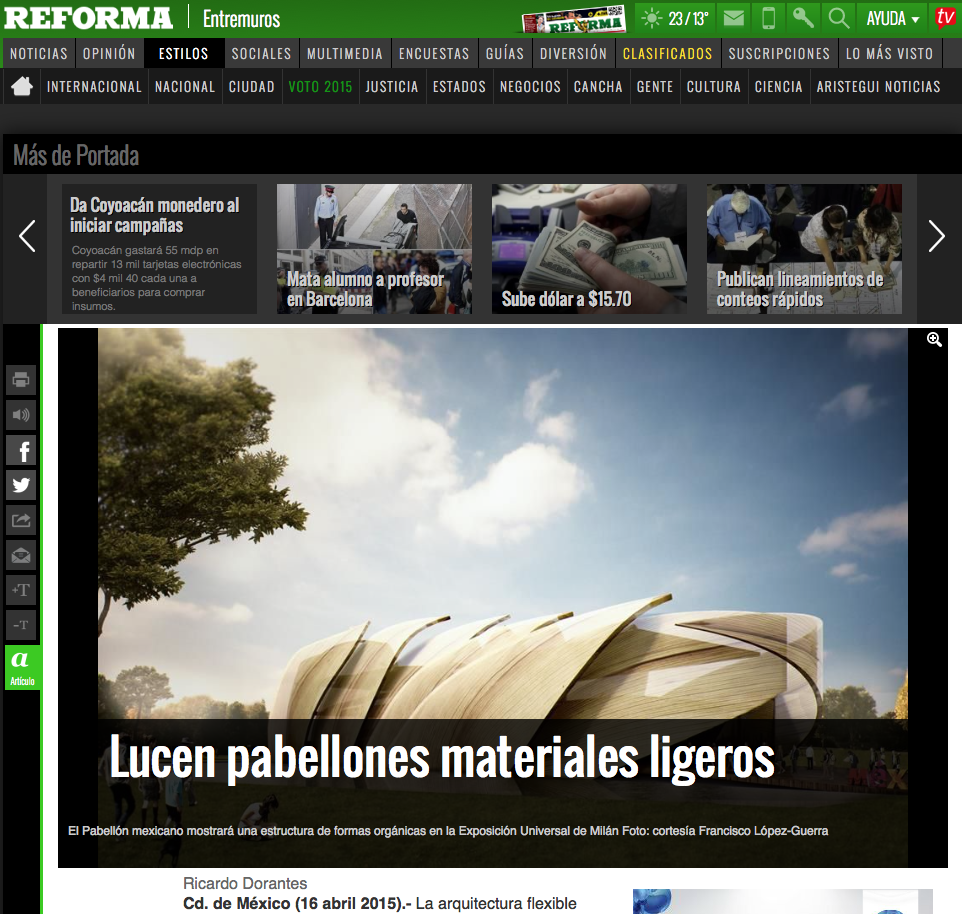Share article on Twitter

21,485
